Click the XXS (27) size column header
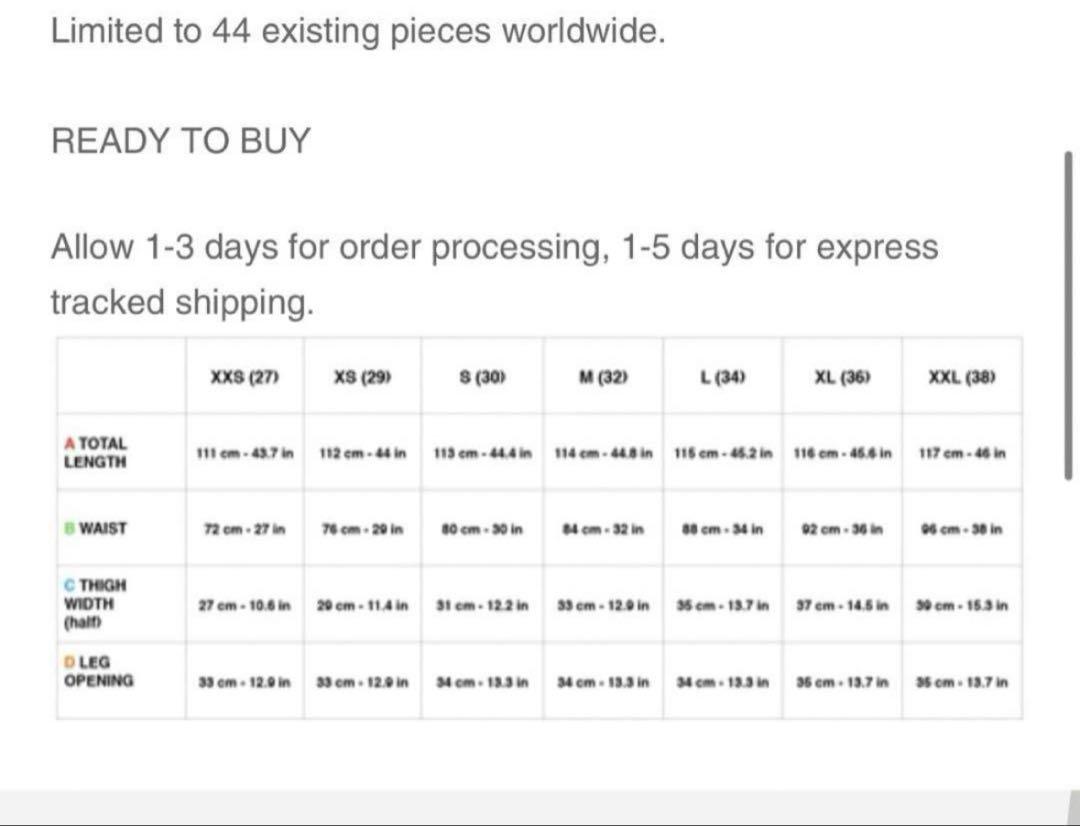This screenshot has width=1080, height=826. (245, 377)
